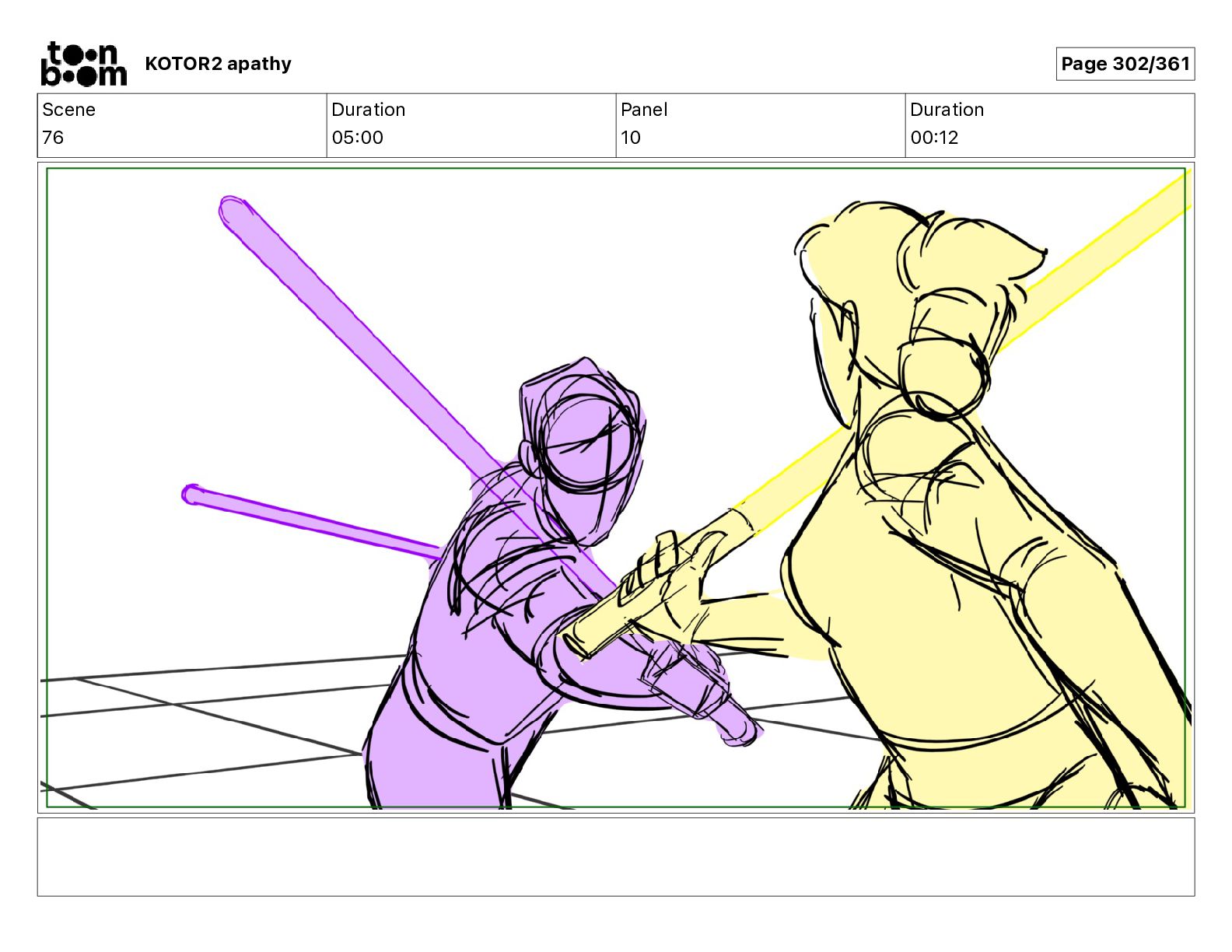Image resolution: width=1232 pixels, height=952 pixels.
Task: Click the 'Panel' header label
Action: point(644,110)
